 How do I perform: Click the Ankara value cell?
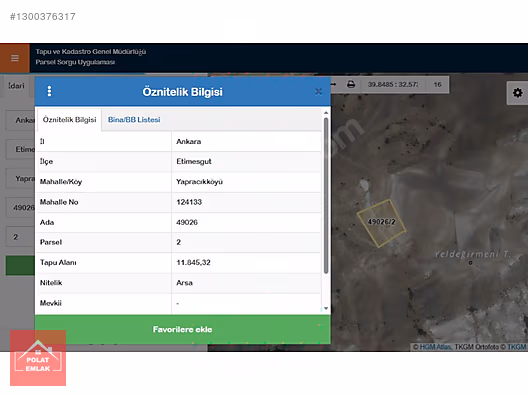coord(246,141)
